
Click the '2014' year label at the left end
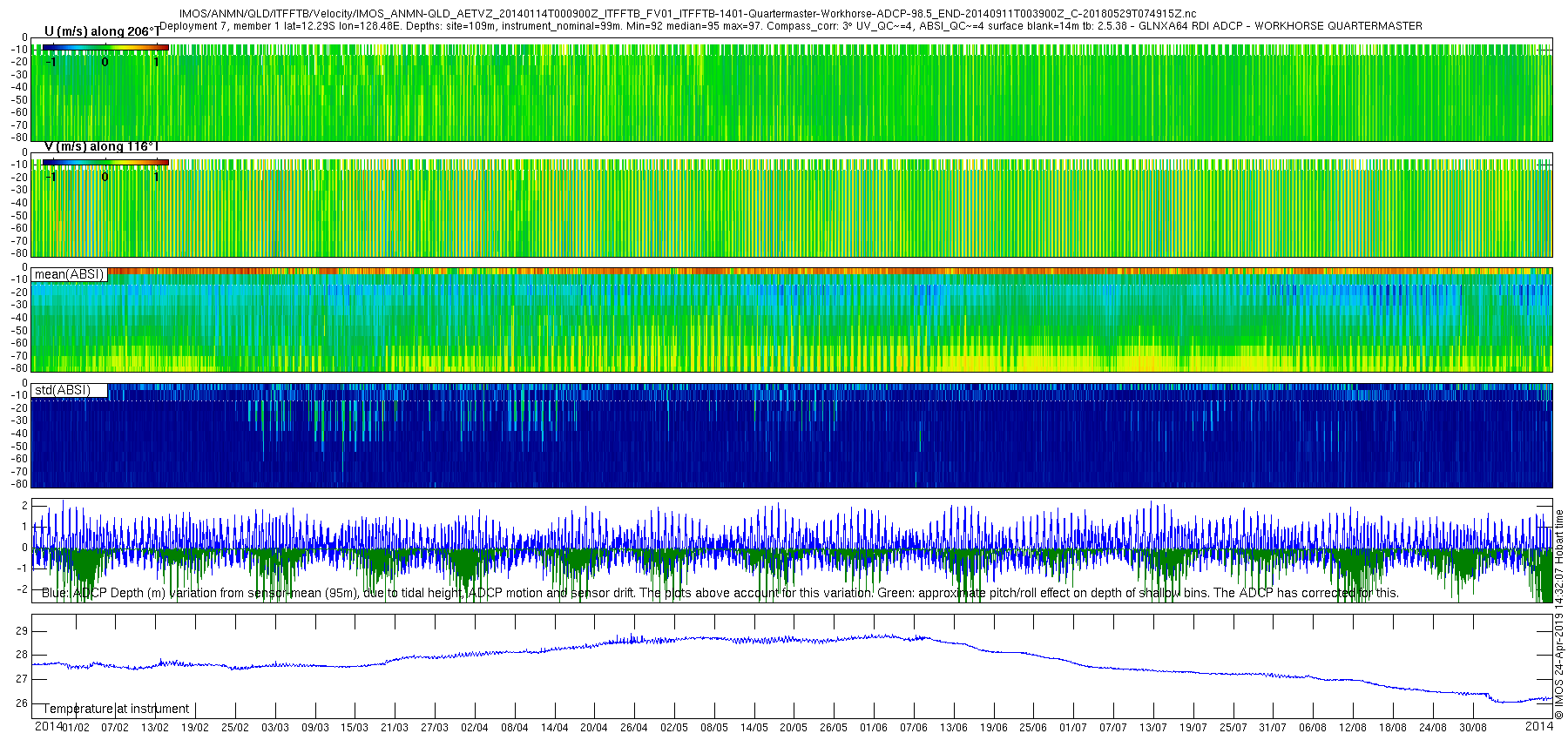(49, 726)
